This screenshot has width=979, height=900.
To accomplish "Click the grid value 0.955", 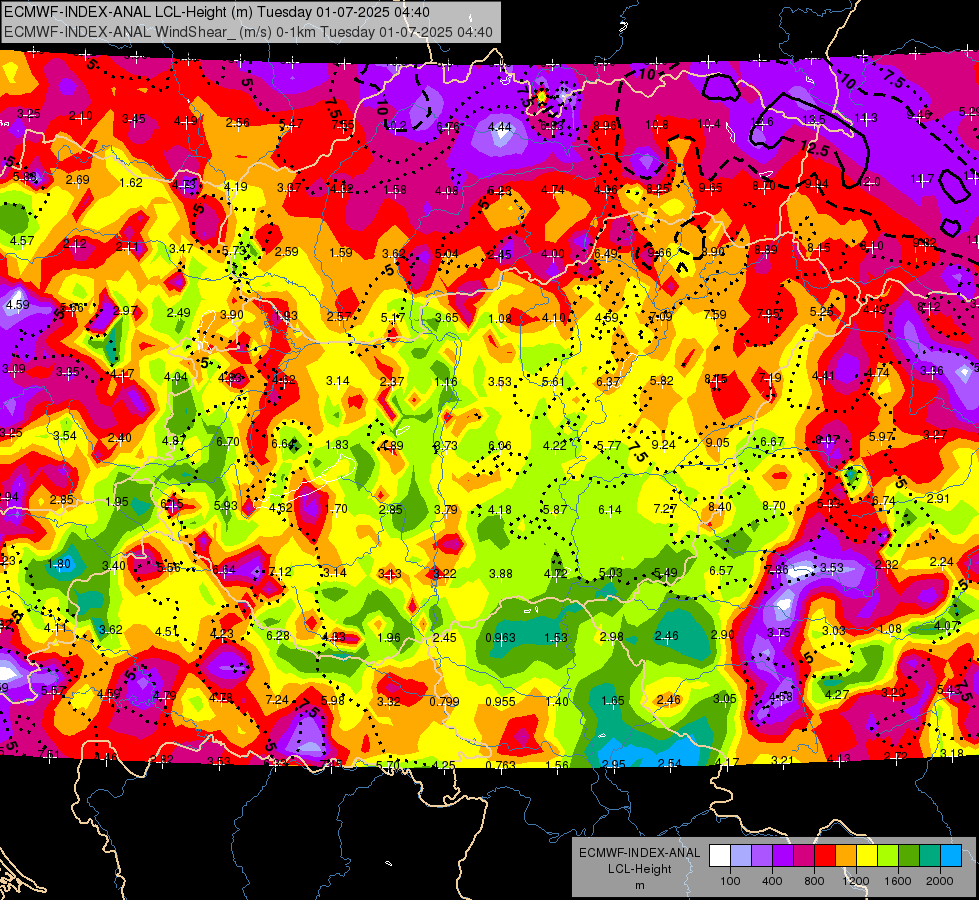I will [501, 701].
